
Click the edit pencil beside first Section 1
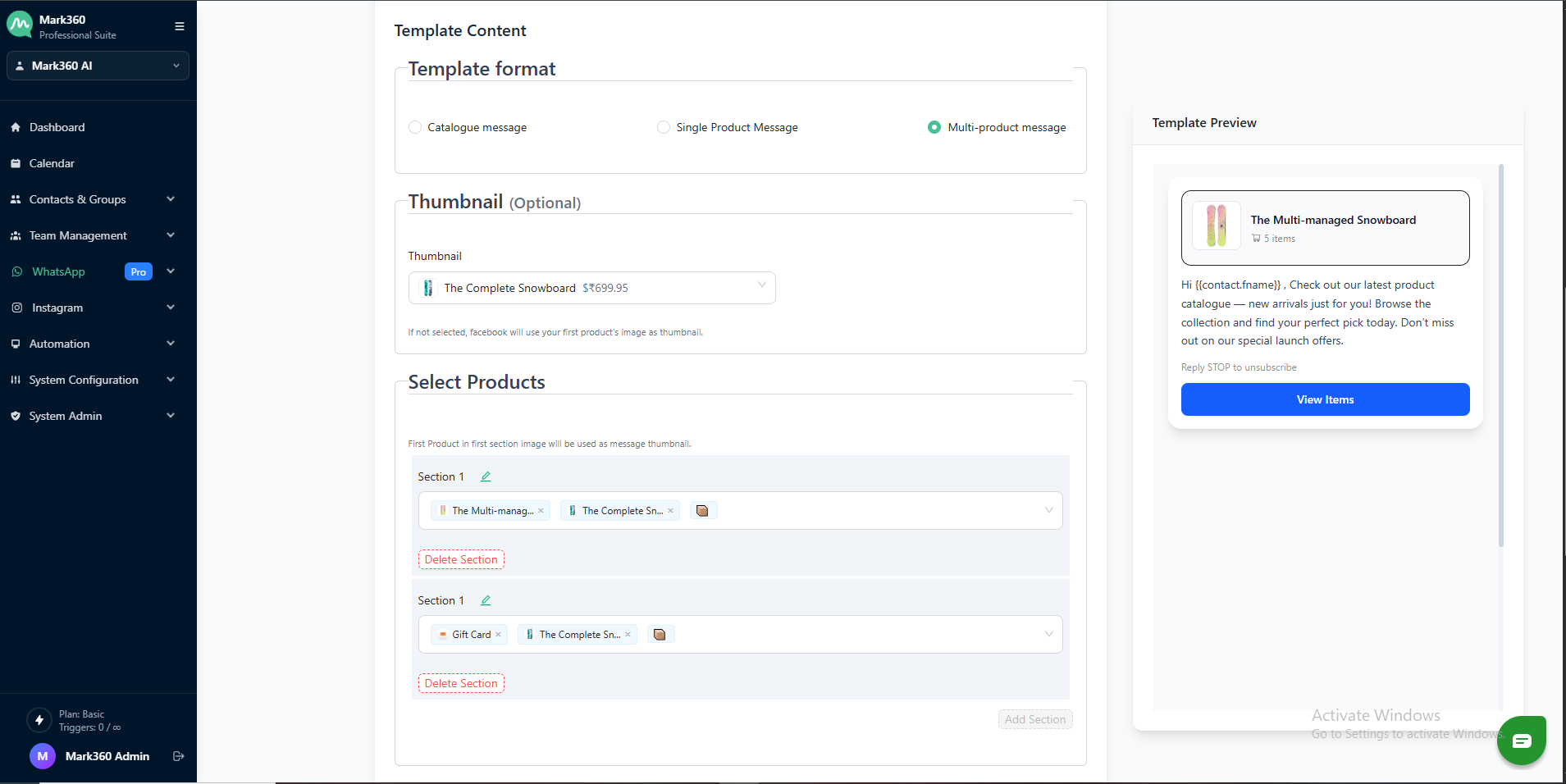pos(486,476)
